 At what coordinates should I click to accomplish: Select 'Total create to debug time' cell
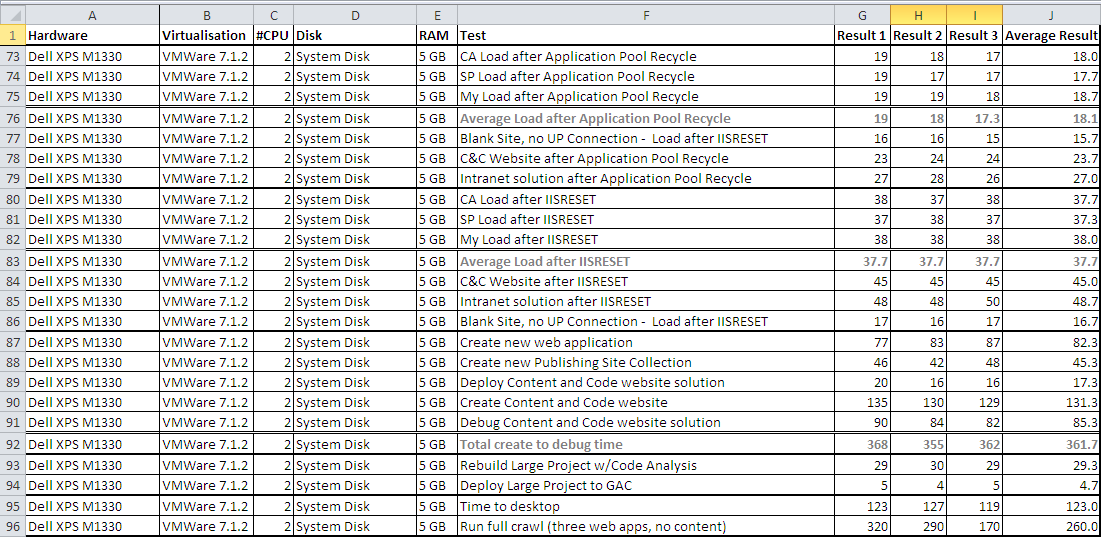[x=646, y=444]
